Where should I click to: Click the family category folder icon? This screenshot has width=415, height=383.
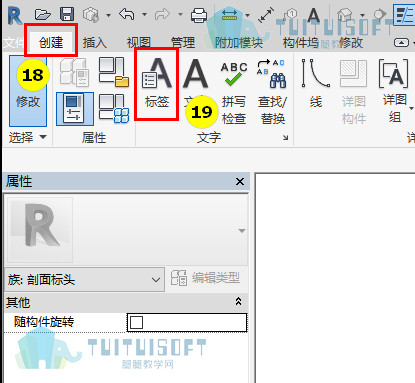click(114, 71)
